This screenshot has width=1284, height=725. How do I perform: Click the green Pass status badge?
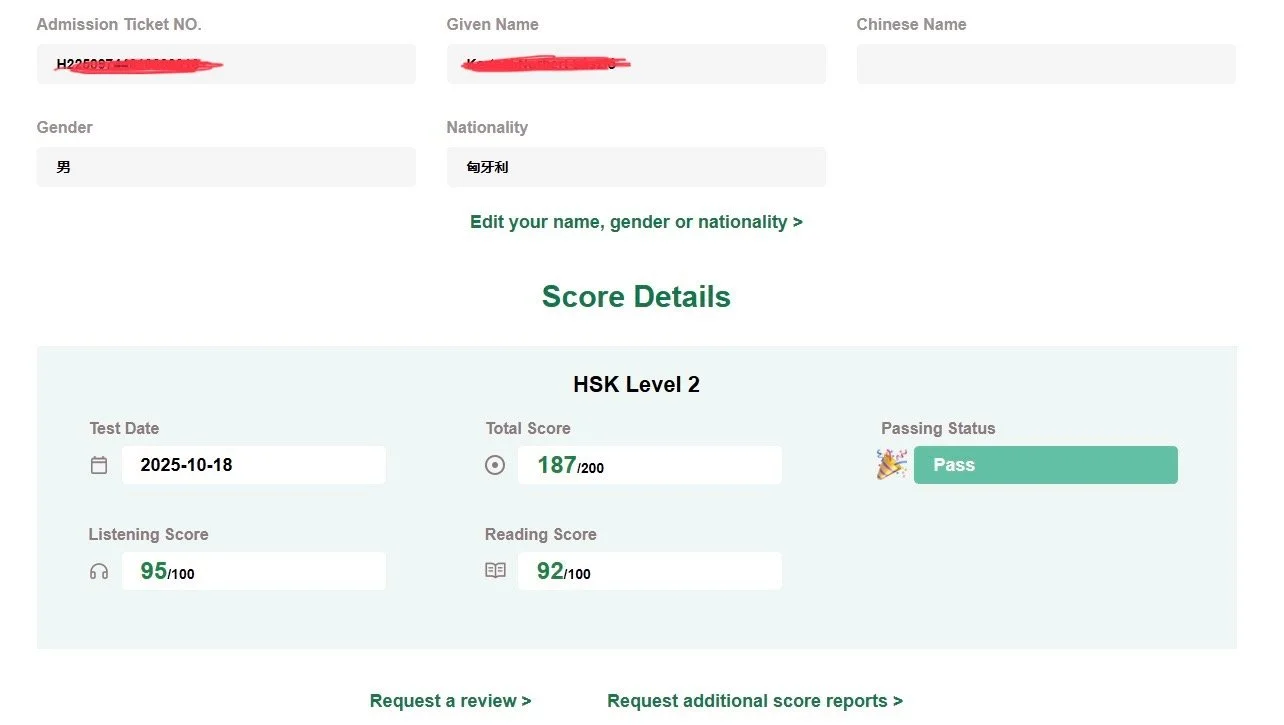click(x=1046, y=465)
